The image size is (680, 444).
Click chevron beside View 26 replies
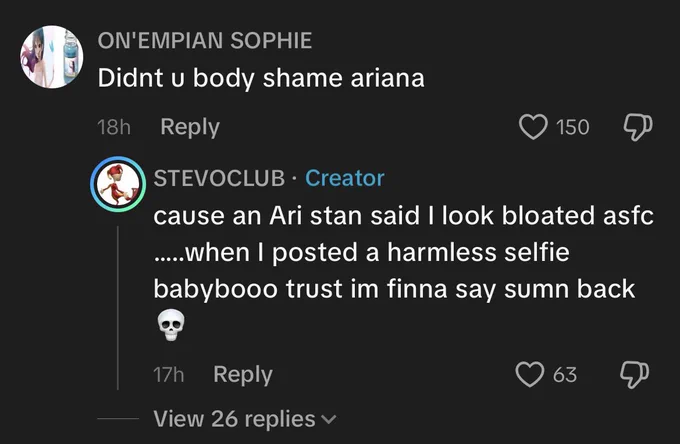pyautogui.click(x=328, y=420)
